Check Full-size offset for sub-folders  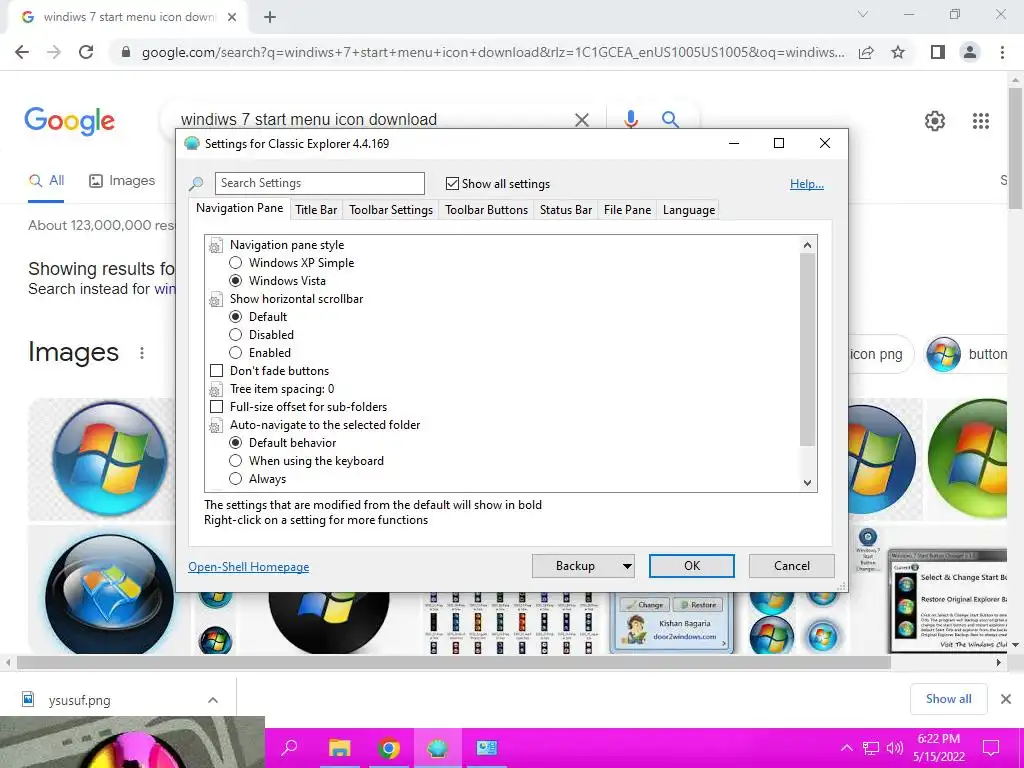point(216,406)
